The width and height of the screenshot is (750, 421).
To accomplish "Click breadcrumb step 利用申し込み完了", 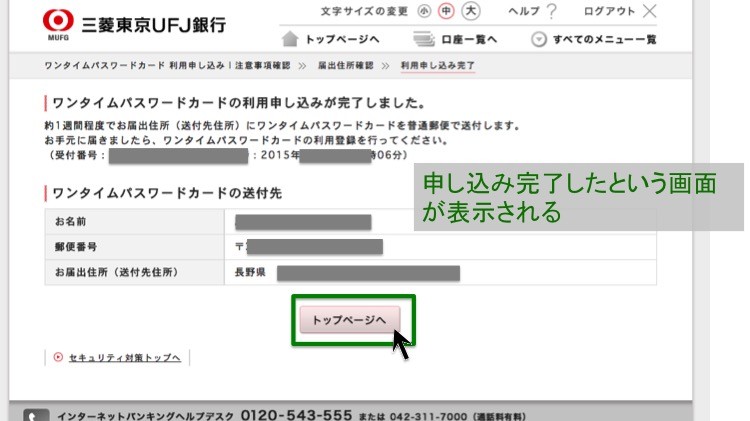I will pos(438,66).
